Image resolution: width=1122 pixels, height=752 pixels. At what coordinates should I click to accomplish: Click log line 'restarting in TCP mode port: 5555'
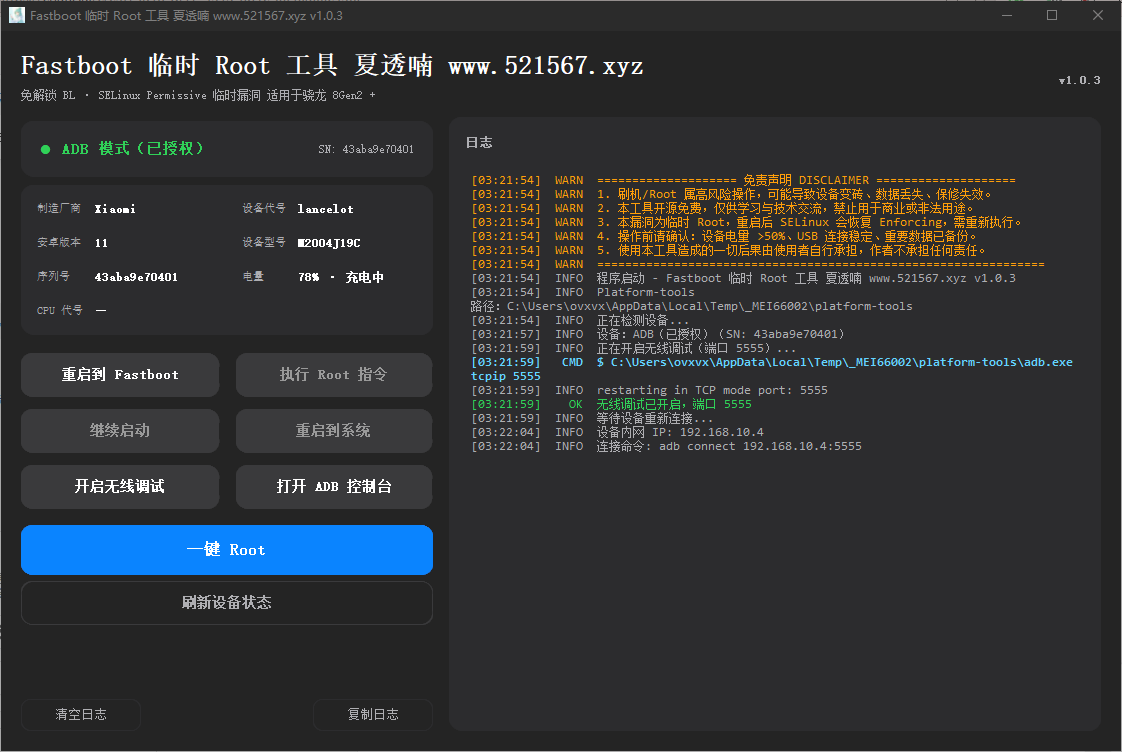[649, 390]
